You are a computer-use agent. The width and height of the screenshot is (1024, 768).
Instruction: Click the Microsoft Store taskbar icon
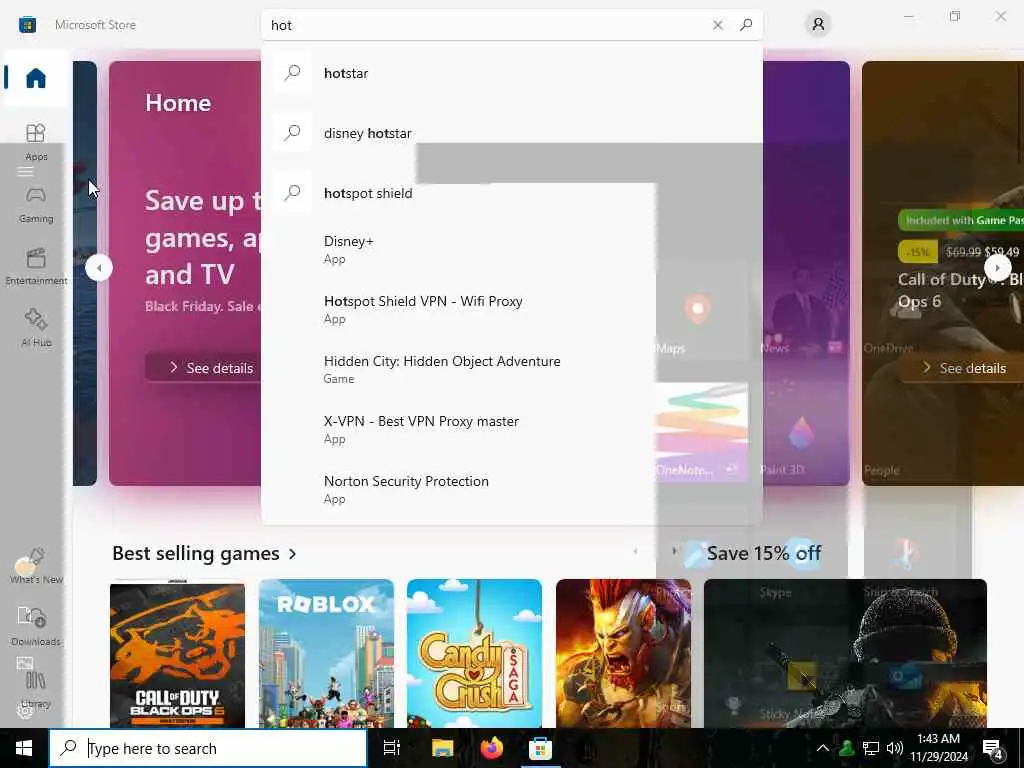pyautogui.click(x=540, y=748)
